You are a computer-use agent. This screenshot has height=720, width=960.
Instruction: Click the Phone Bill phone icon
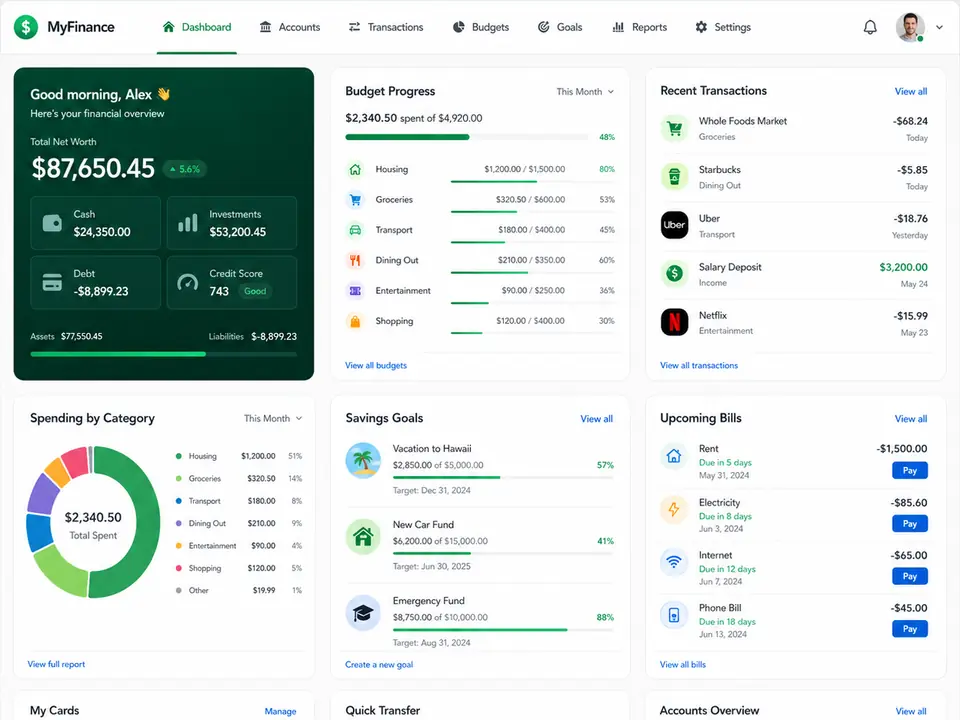(x=674, y=615)
